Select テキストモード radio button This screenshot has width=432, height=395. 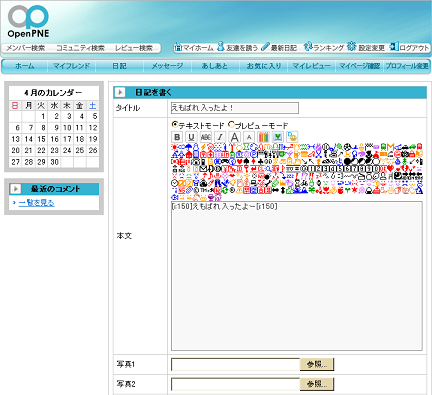pyautogui.click(x=174, y=125)
